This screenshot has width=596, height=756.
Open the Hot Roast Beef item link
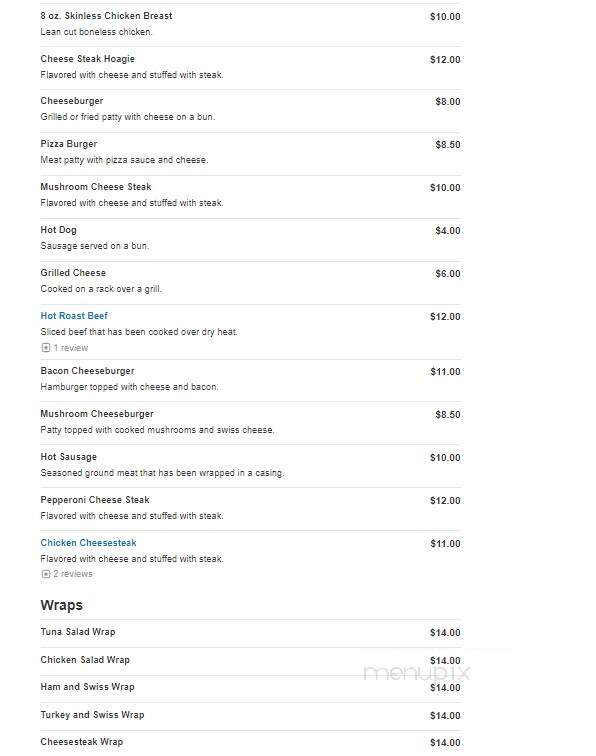[x=74, y=316]
